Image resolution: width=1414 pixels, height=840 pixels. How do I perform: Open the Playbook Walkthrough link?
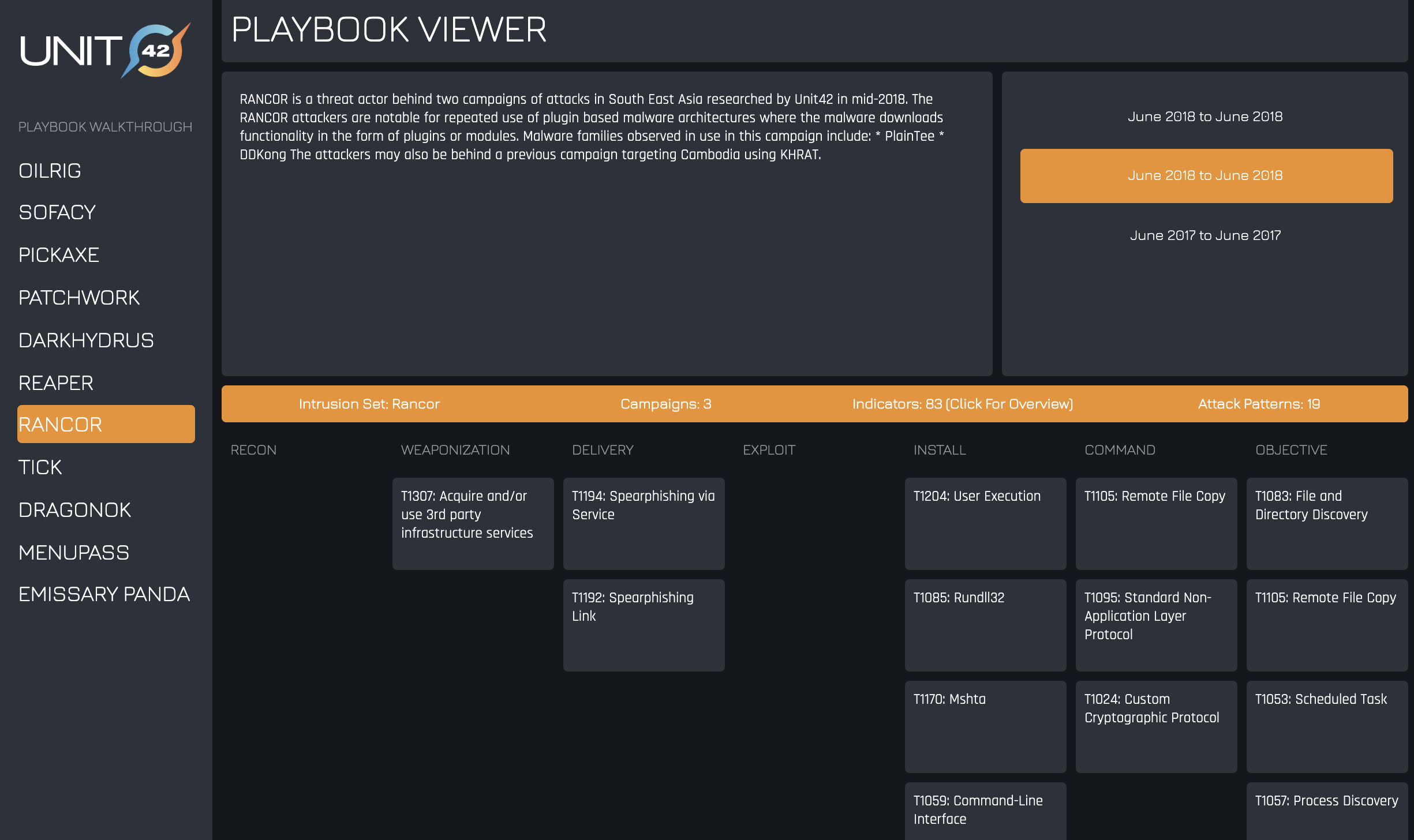pyautogui.click(x=105, y=127)
